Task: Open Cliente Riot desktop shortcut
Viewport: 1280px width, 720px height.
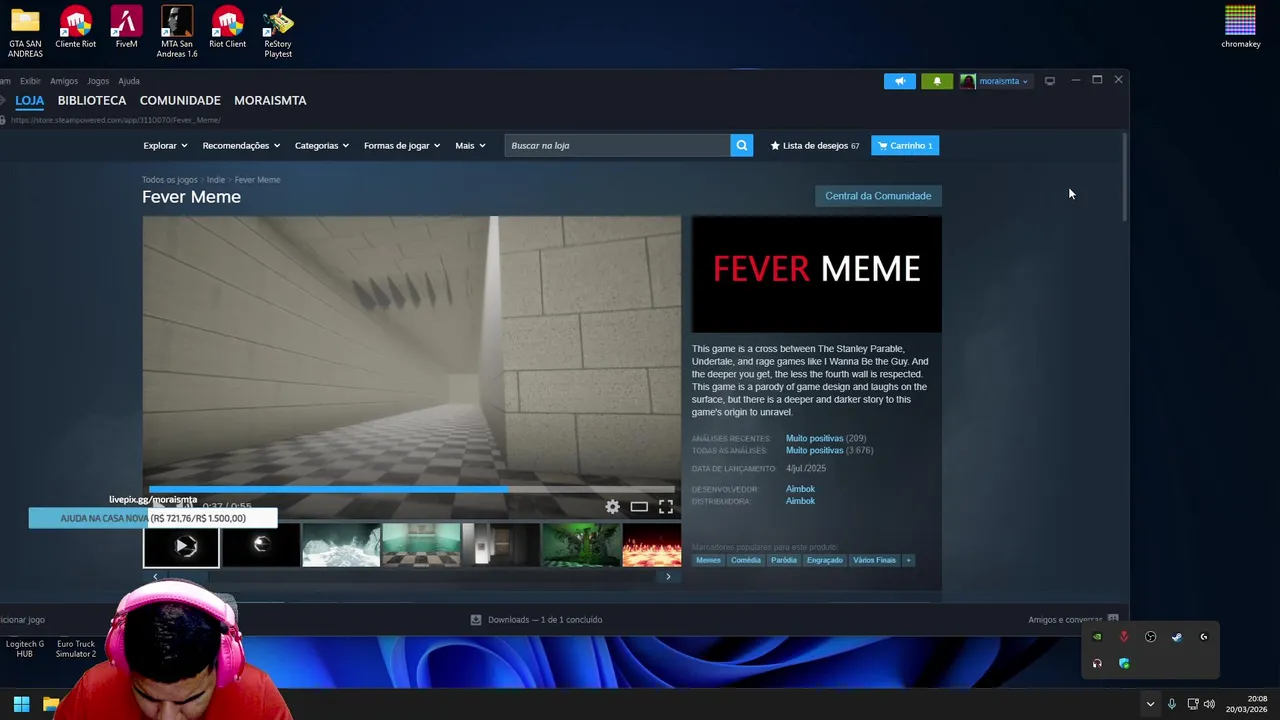Action: (x=76, y=28)
